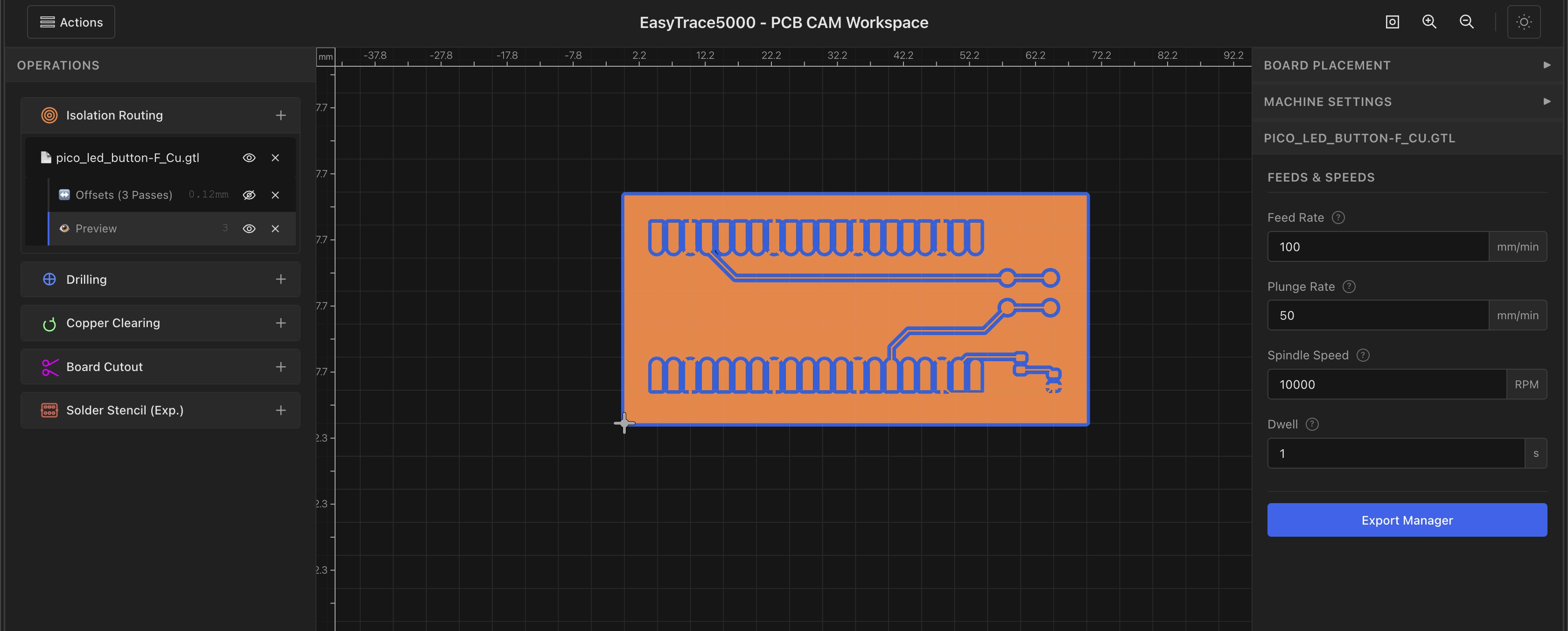1568x631 pixels.
Task: Toggle the light/dark theme sun icon
Action: (1523, 22)
